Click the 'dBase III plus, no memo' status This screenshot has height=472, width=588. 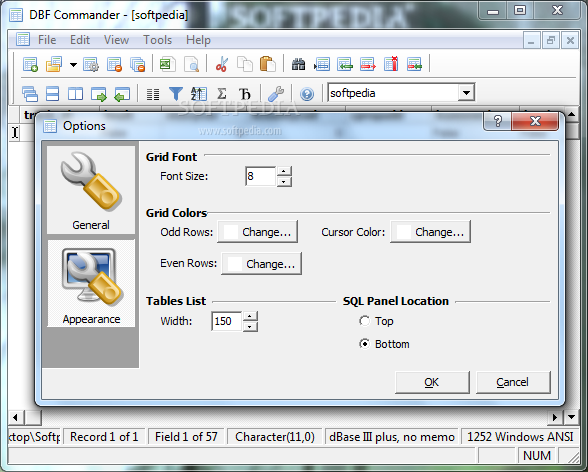[x=392, y=437]
